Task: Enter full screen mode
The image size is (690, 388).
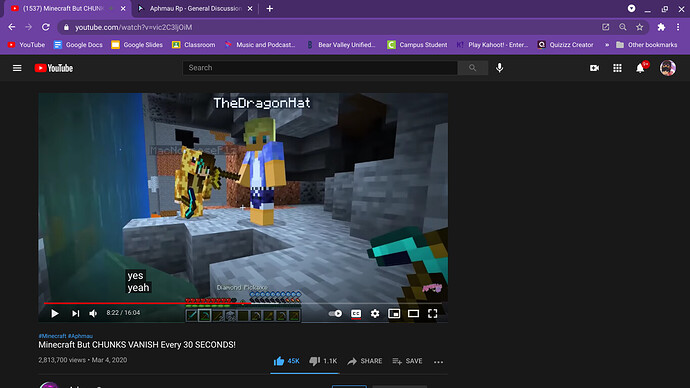Action: pyautogui.click(x=433, y=313)
